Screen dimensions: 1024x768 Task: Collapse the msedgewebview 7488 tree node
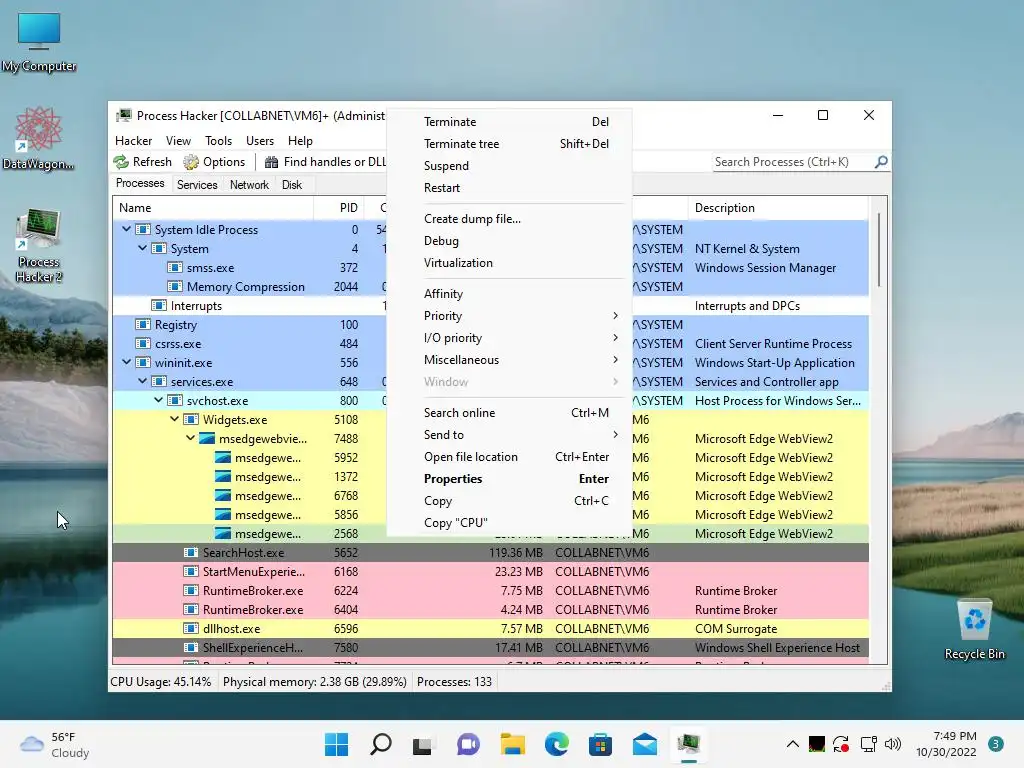tap(190, 438)
